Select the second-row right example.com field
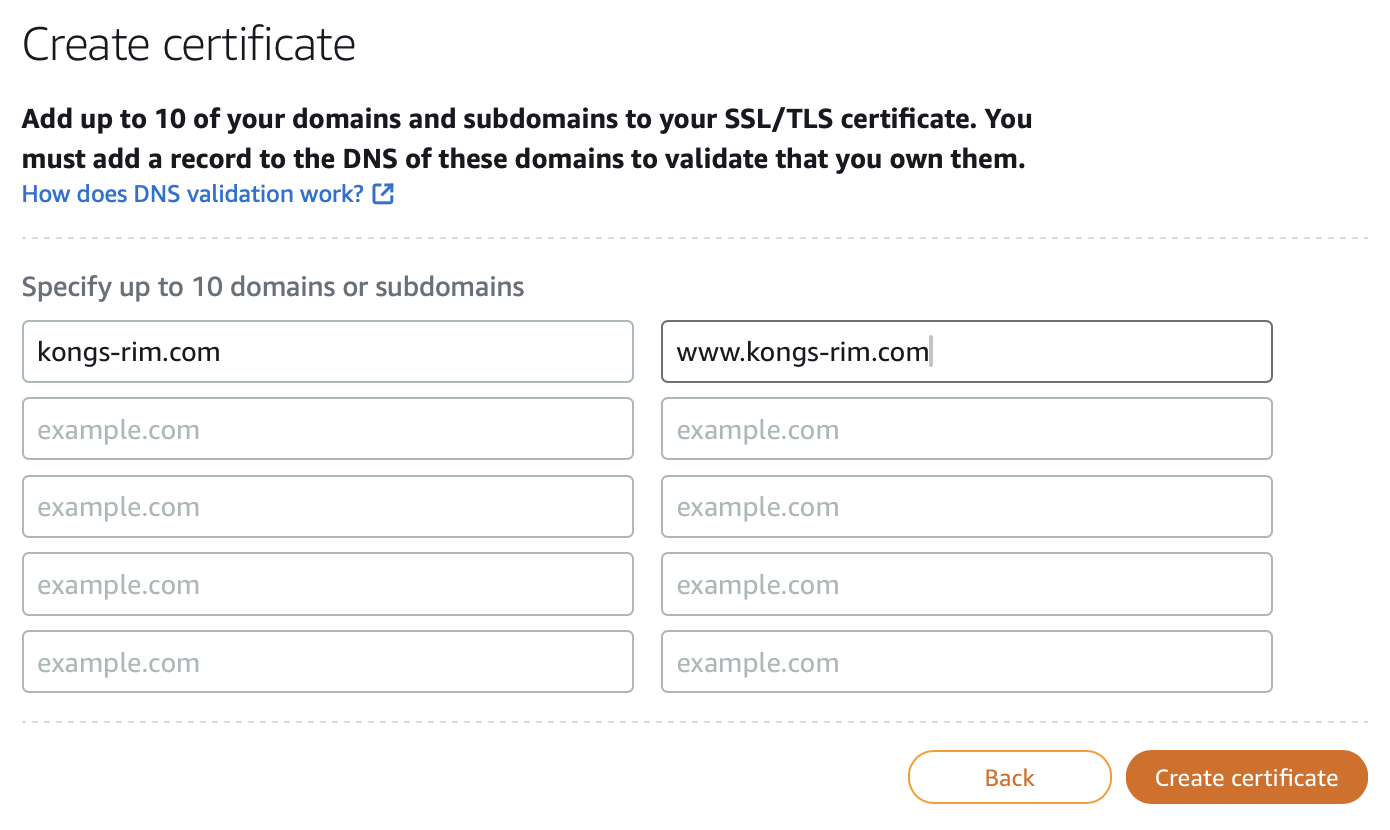1390x830 pixels. point(967,429)
